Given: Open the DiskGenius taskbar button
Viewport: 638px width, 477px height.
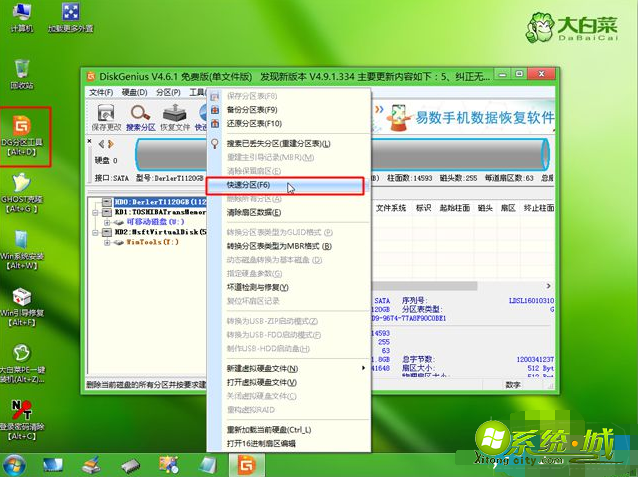Looking at the screenshot, I should 247,465.
